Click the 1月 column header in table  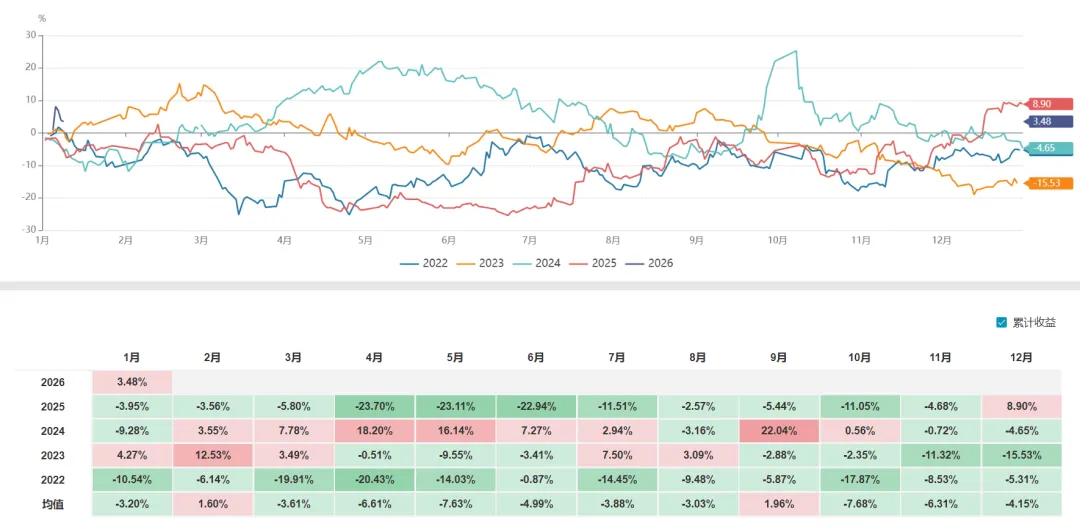pos(131,357)
